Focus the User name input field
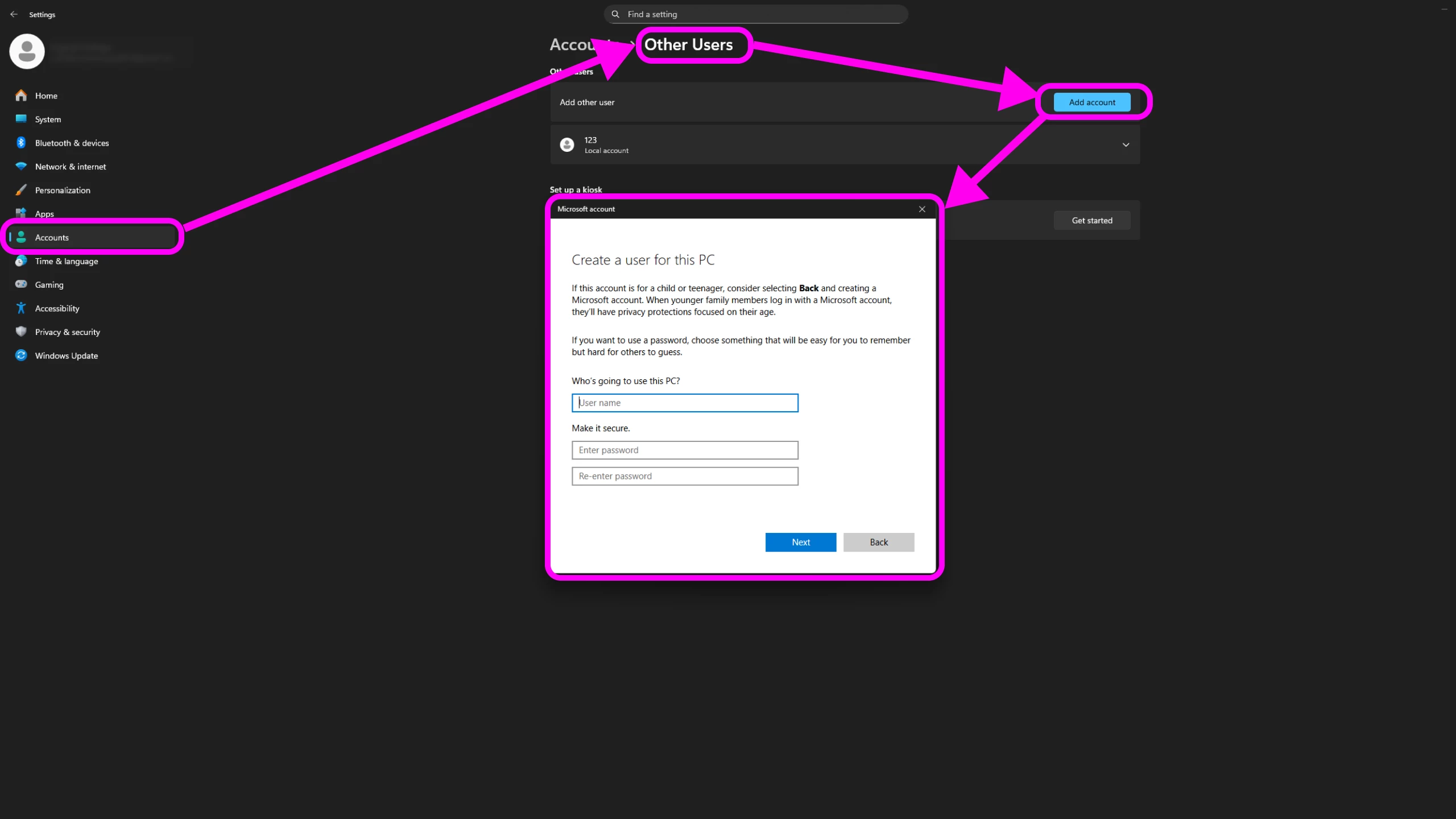 coord(684,403)
